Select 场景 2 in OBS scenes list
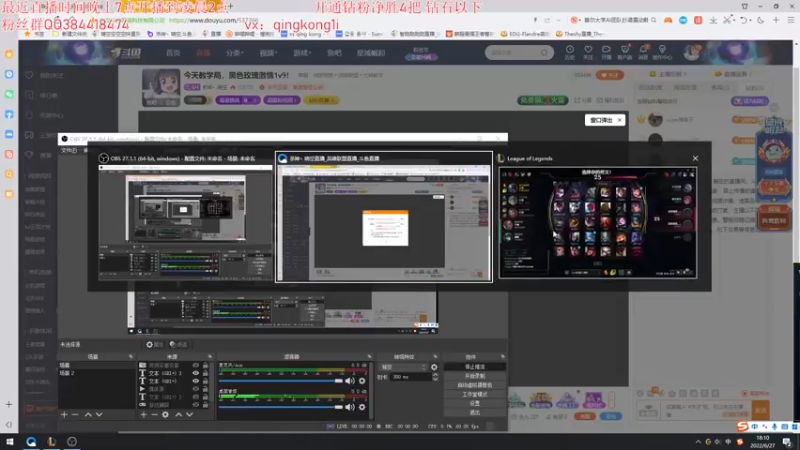This screenshot has height=450, width=800. 96,373
